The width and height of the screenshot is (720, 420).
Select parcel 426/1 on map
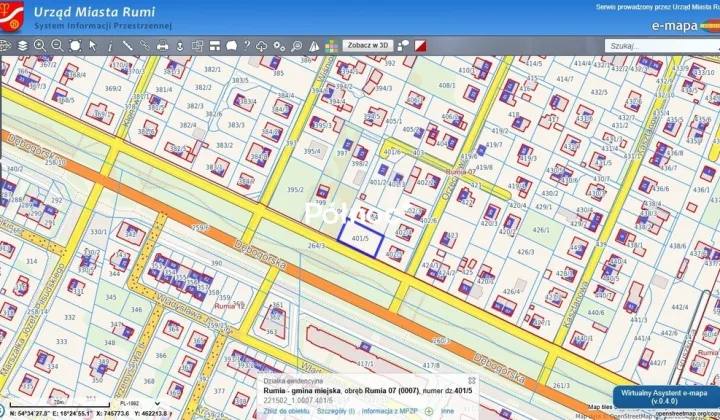tap(540, 230)
